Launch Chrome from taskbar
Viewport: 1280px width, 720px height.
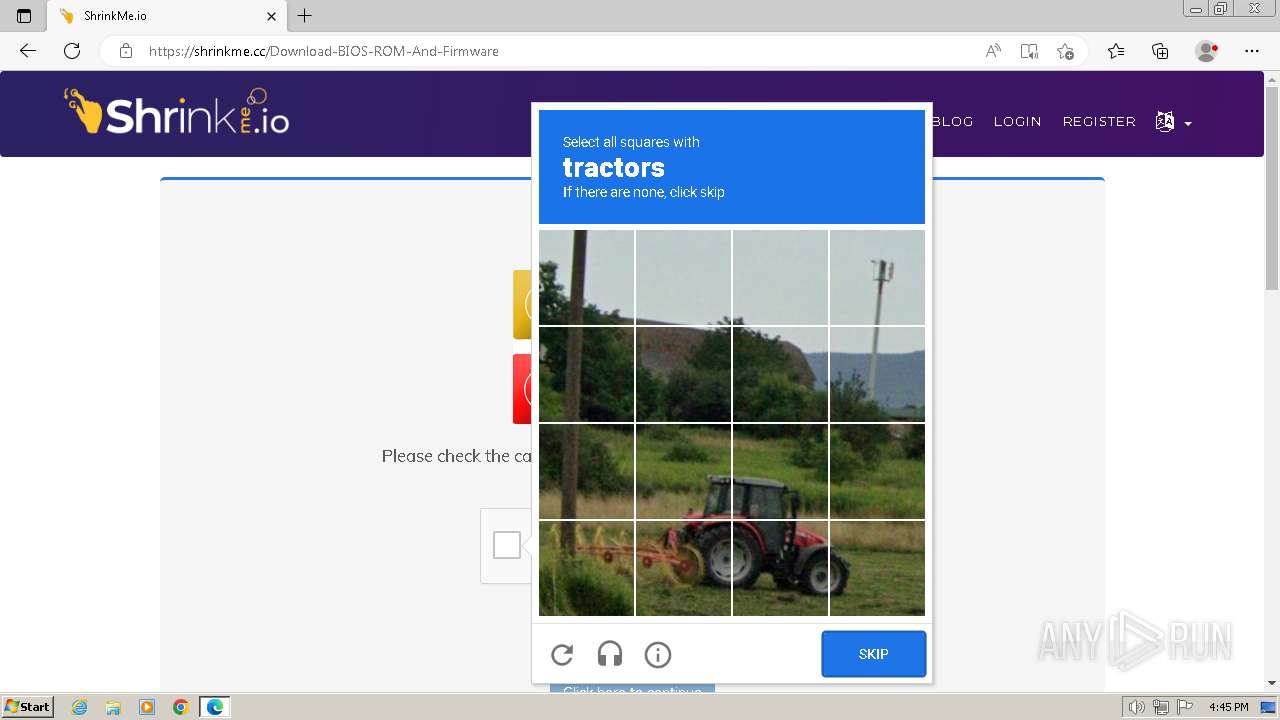coord(180,707)
